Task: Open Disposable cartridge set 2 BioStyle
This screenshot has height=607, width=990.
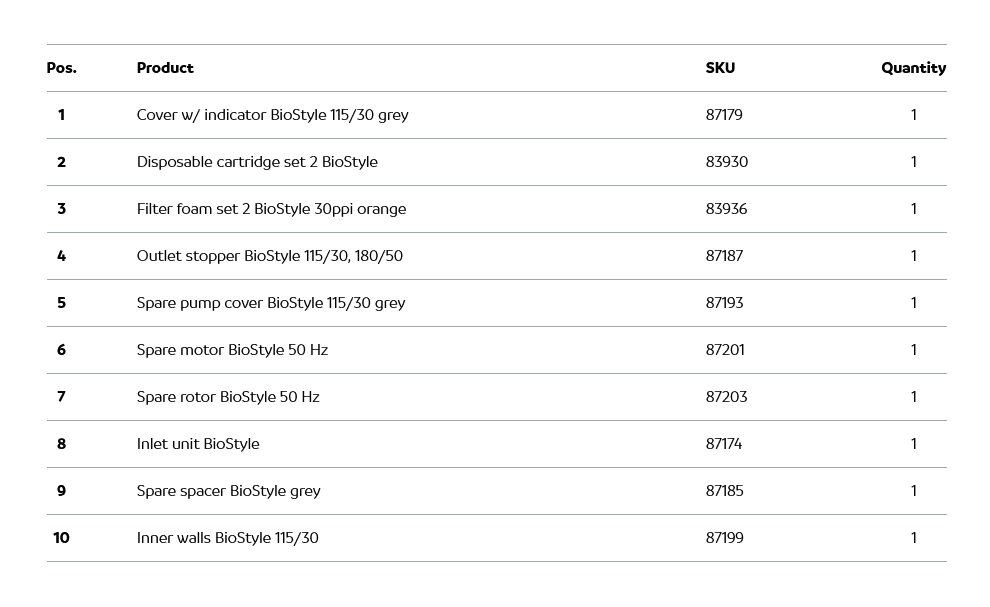Action: (257, 162)
